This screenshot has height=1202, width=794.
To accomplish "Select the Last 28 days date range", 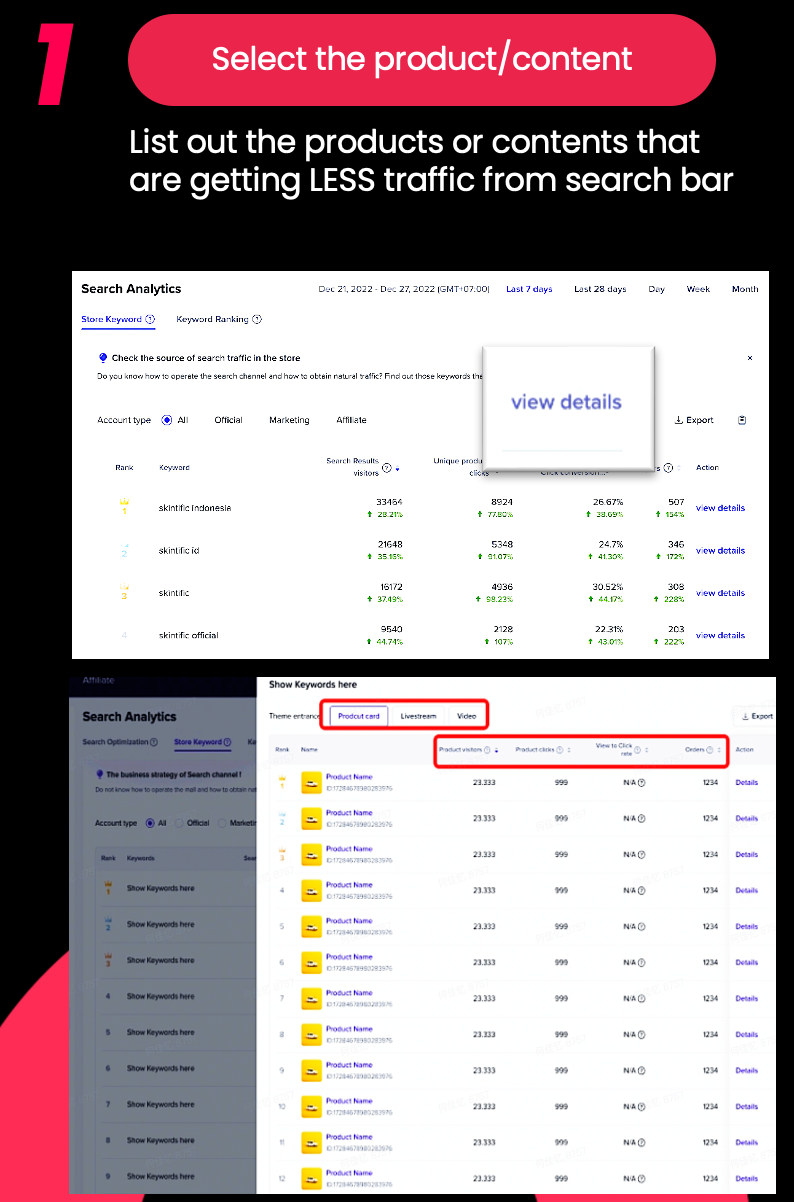I will (600, 289).
